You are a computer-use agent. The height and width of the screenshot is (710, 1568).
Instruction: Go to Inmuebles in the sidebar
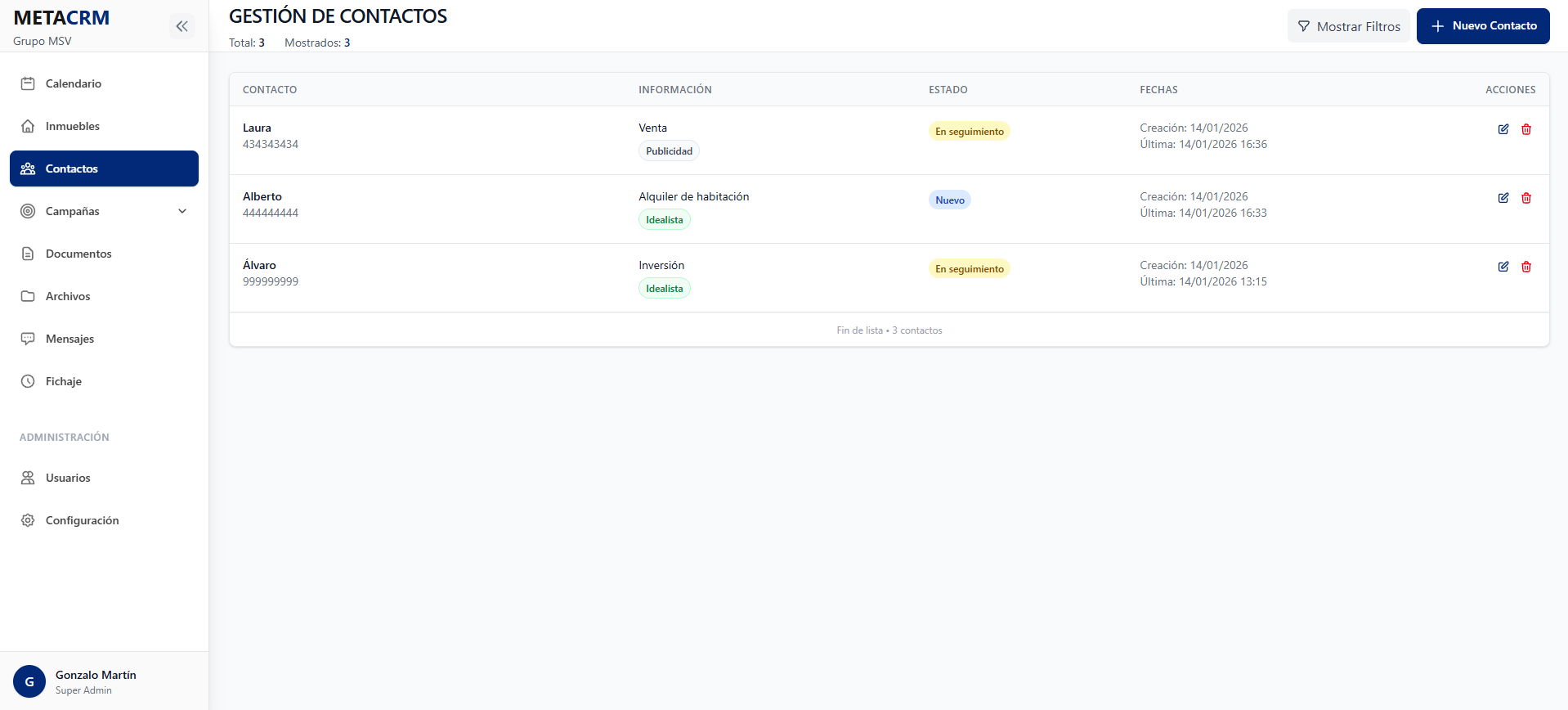73,126
